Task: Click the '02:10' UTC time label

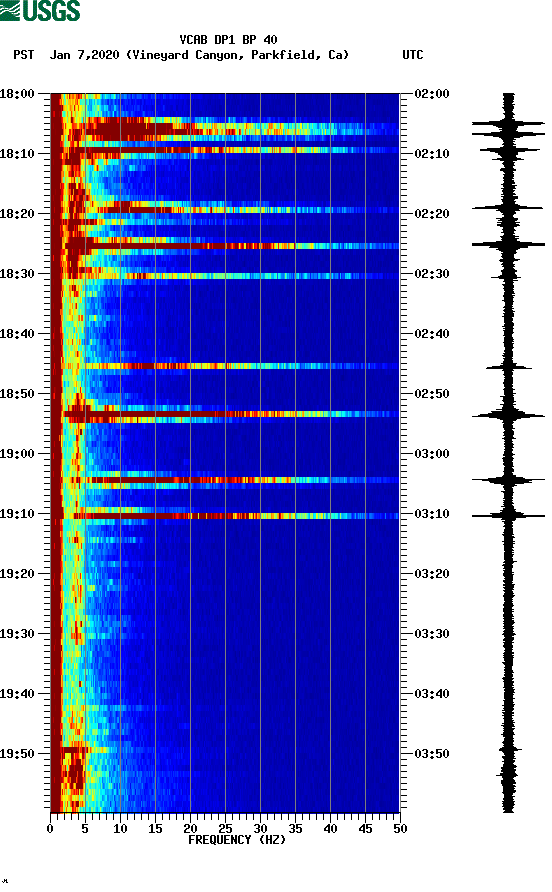Action: click(x=432, y=154)
